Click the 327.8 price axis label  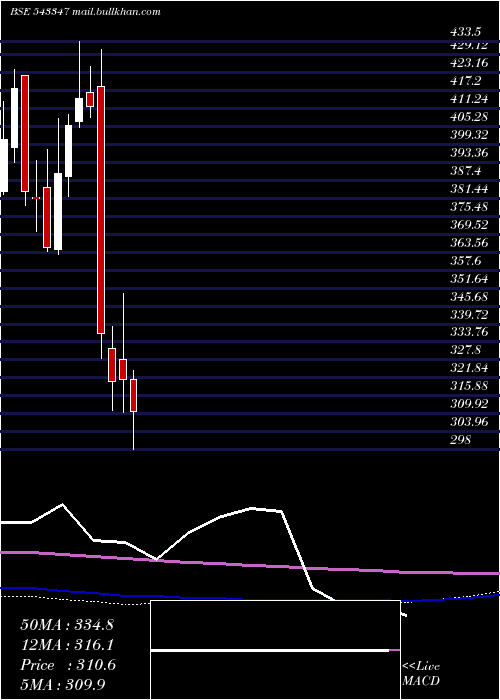466,350
